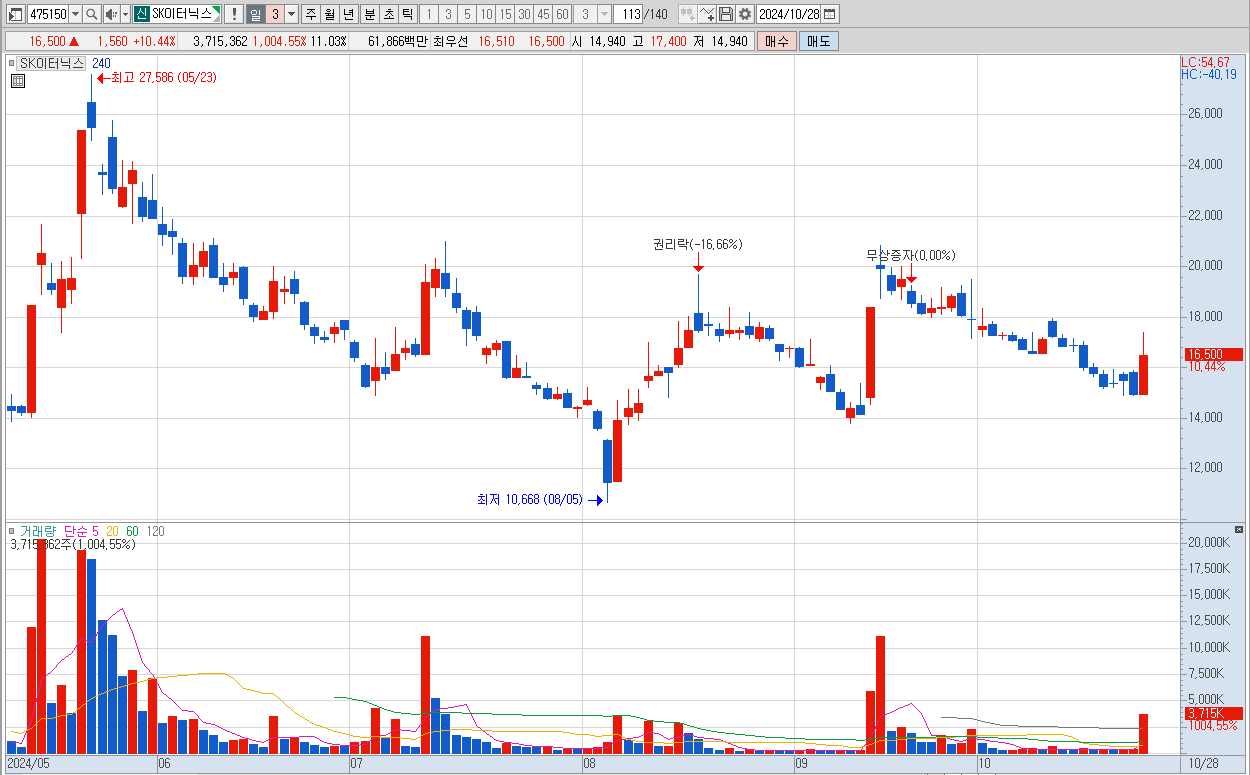Open the calendar date picker icon
Screen dimensions: 1250x775
(830, 14)
